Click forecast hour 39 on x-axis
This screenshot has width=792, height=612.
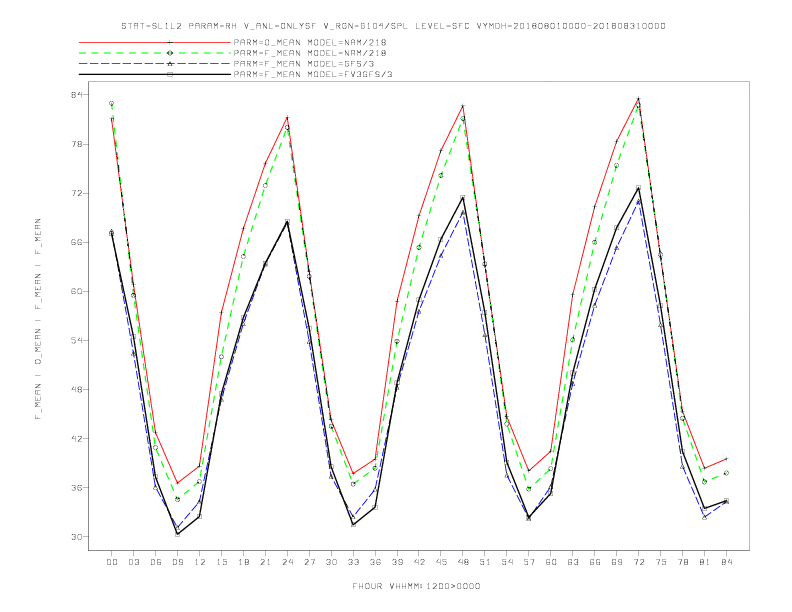[x=397, y=562]
